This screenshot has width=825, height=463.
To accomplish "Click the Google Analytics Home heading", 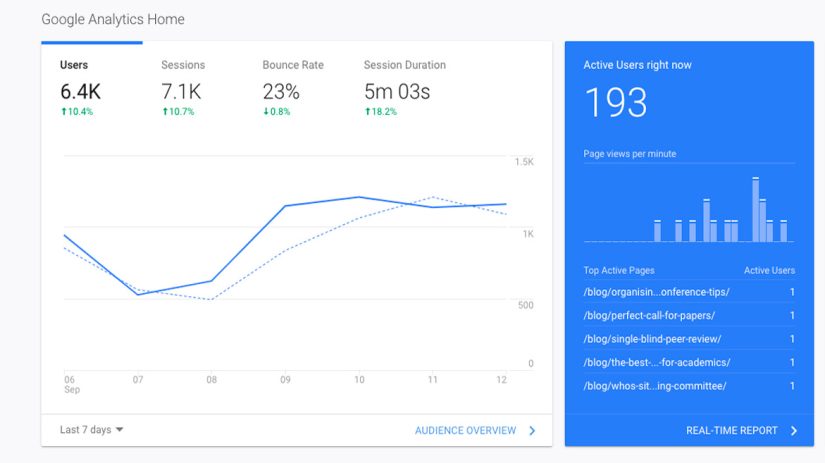I will (x=113, y=19).
